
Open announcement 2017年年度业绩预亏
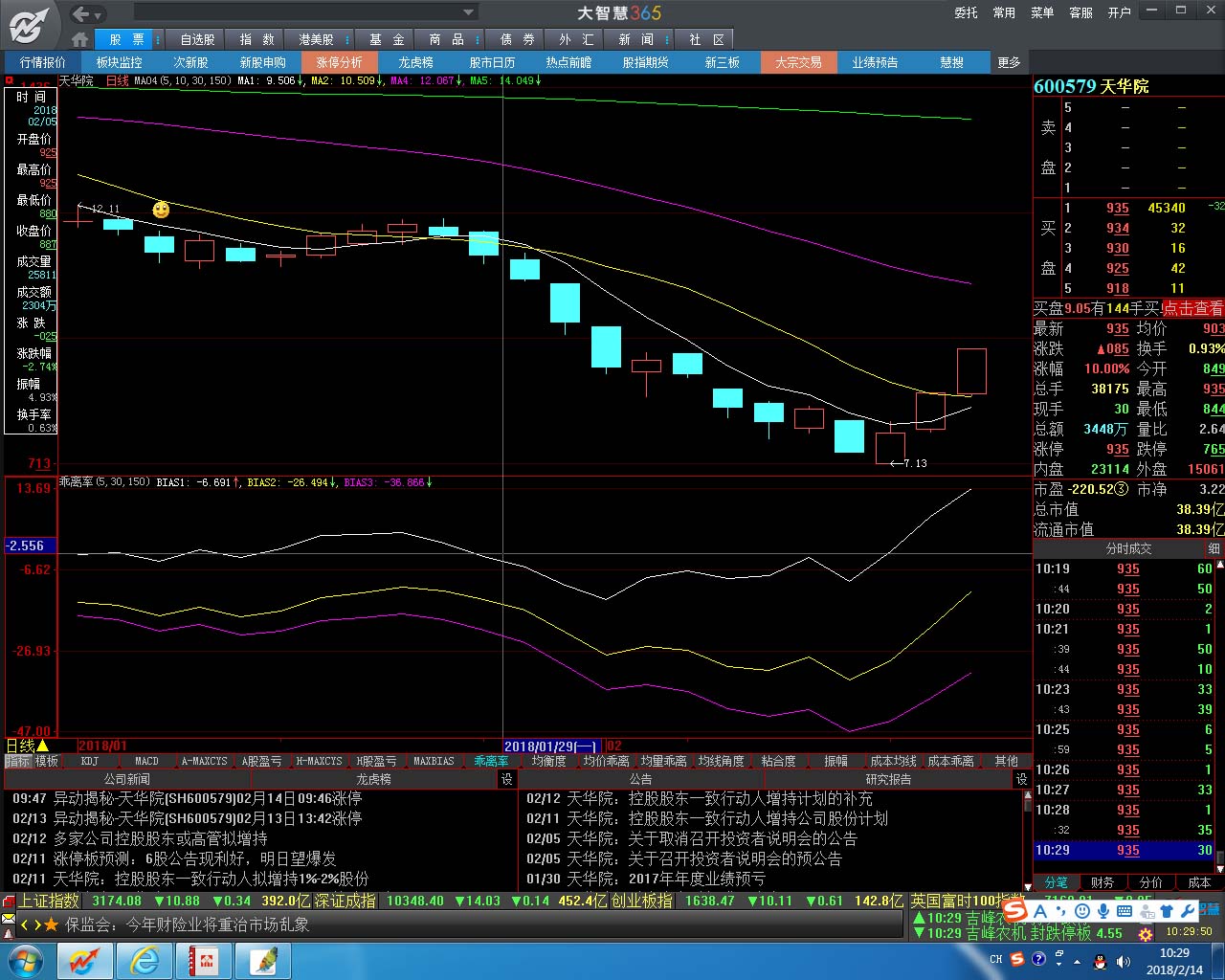697,879
